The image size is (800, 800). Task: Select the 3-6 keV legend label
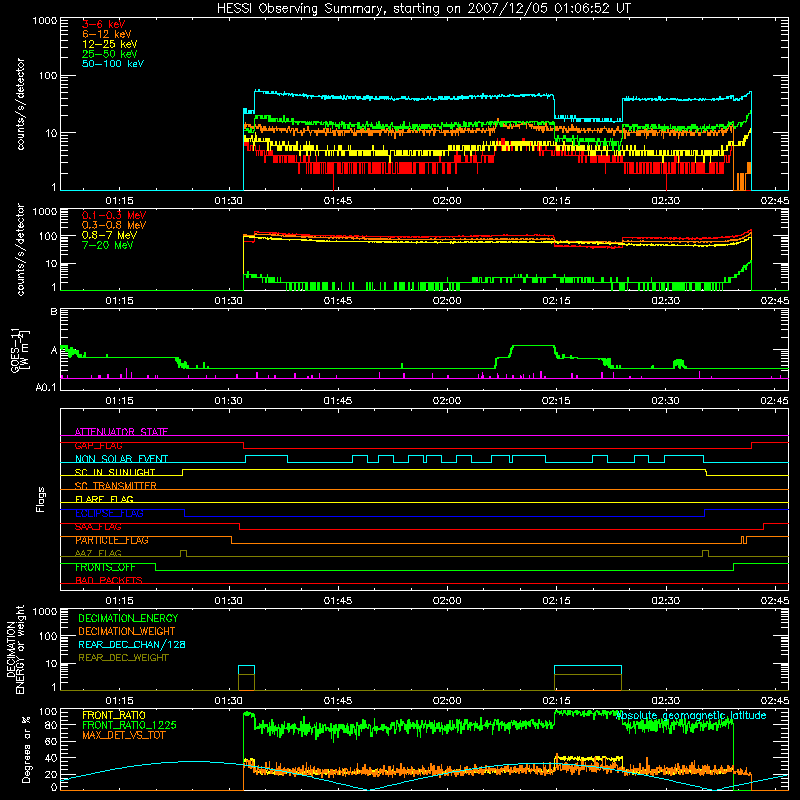click(104, 24)
